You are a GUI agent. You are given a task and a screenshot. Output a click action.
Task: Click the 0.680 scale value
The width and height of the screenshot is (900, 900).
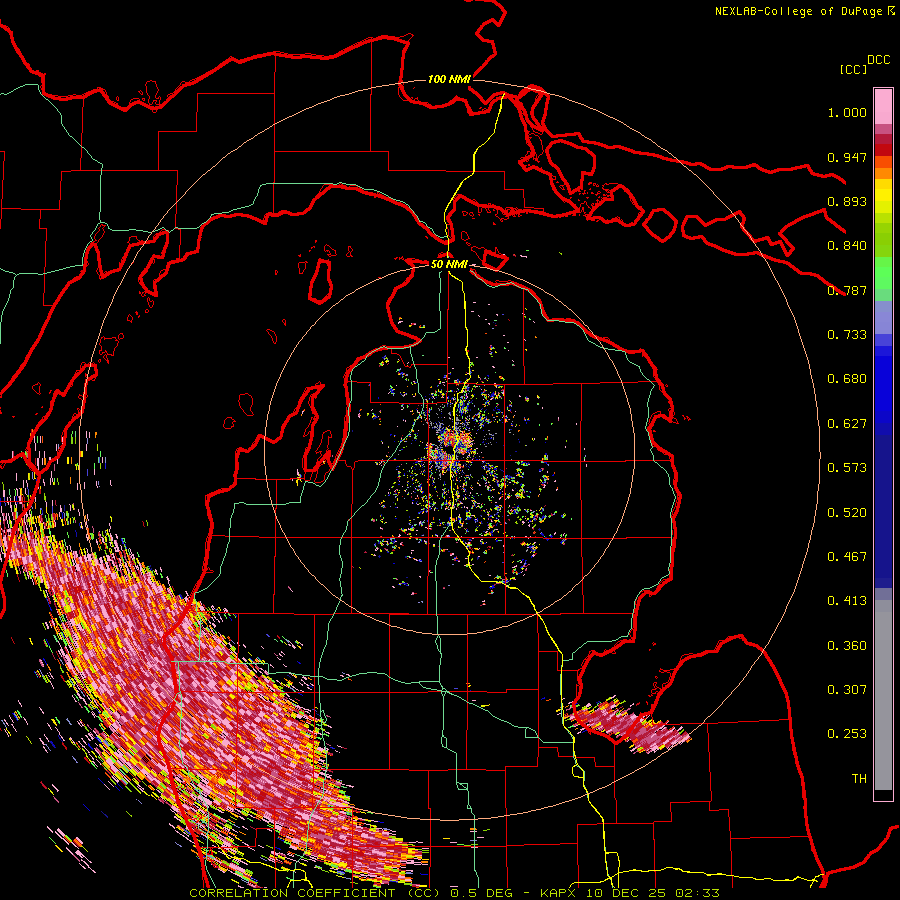coord(847,379)
